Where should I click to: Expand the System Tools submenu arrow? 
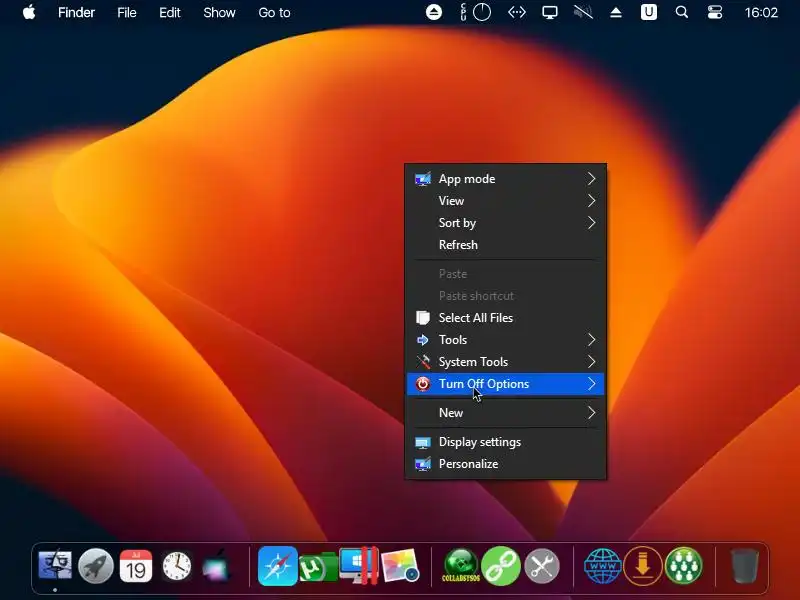591,362
